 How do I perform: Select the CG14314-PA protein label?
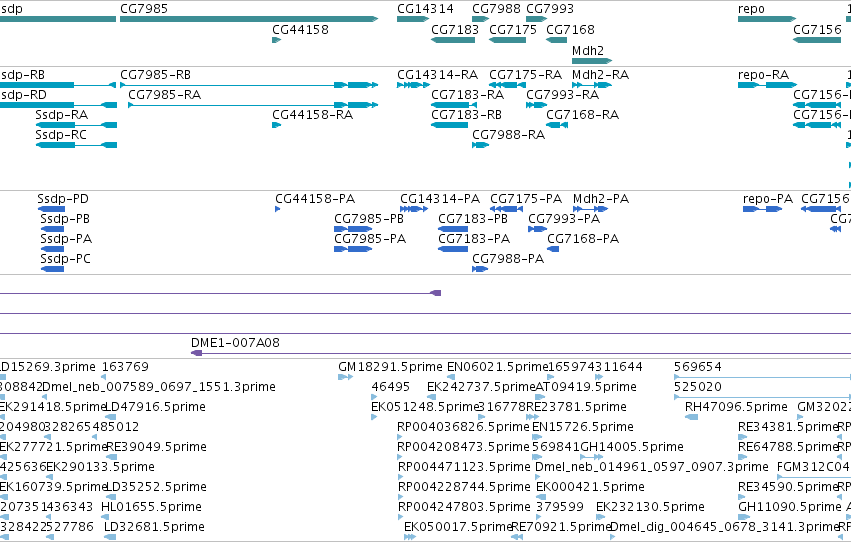tap(440, 199)
